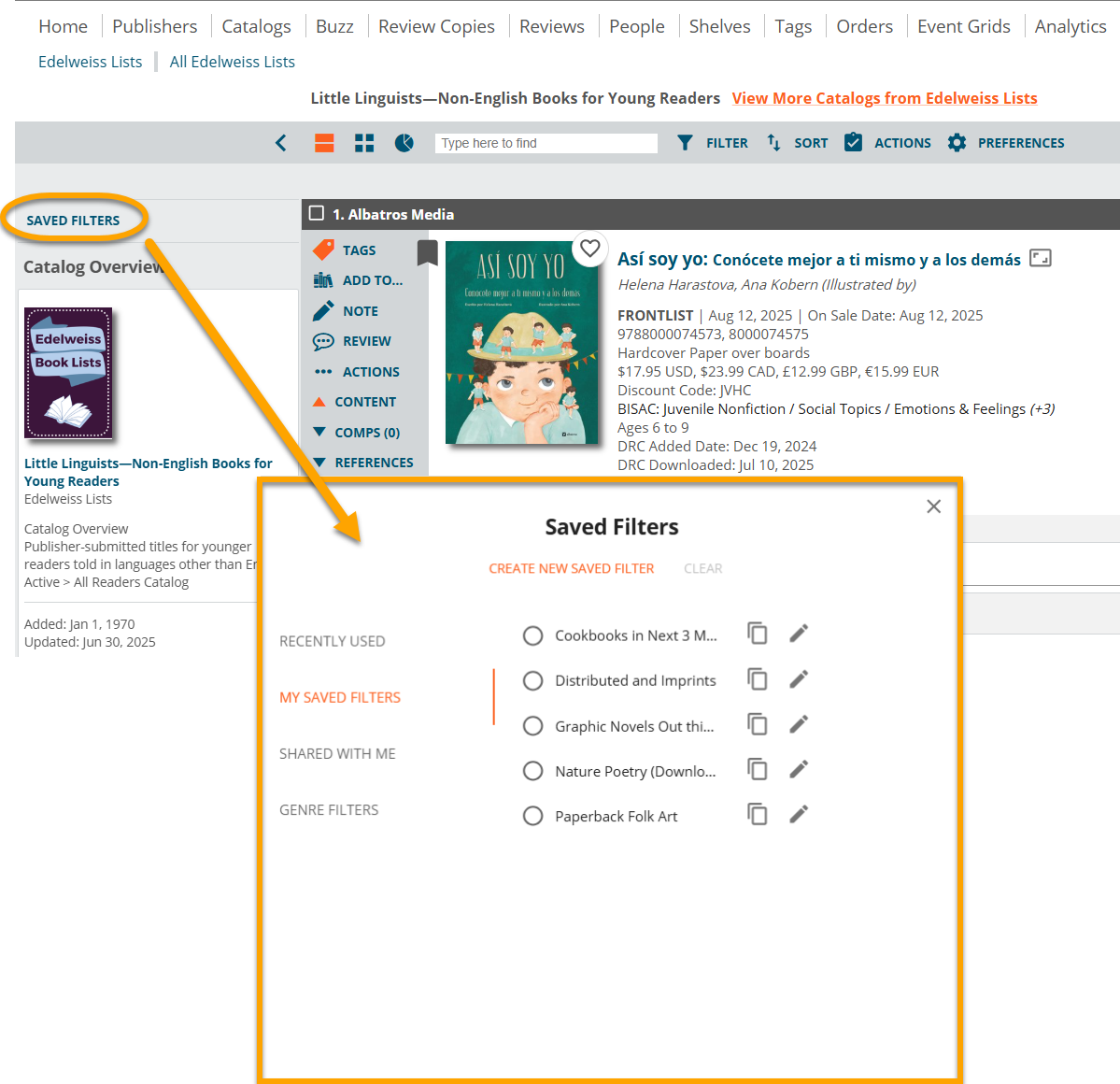
Task: Open SHARED WITH ME tab
Action: [337, 754]
